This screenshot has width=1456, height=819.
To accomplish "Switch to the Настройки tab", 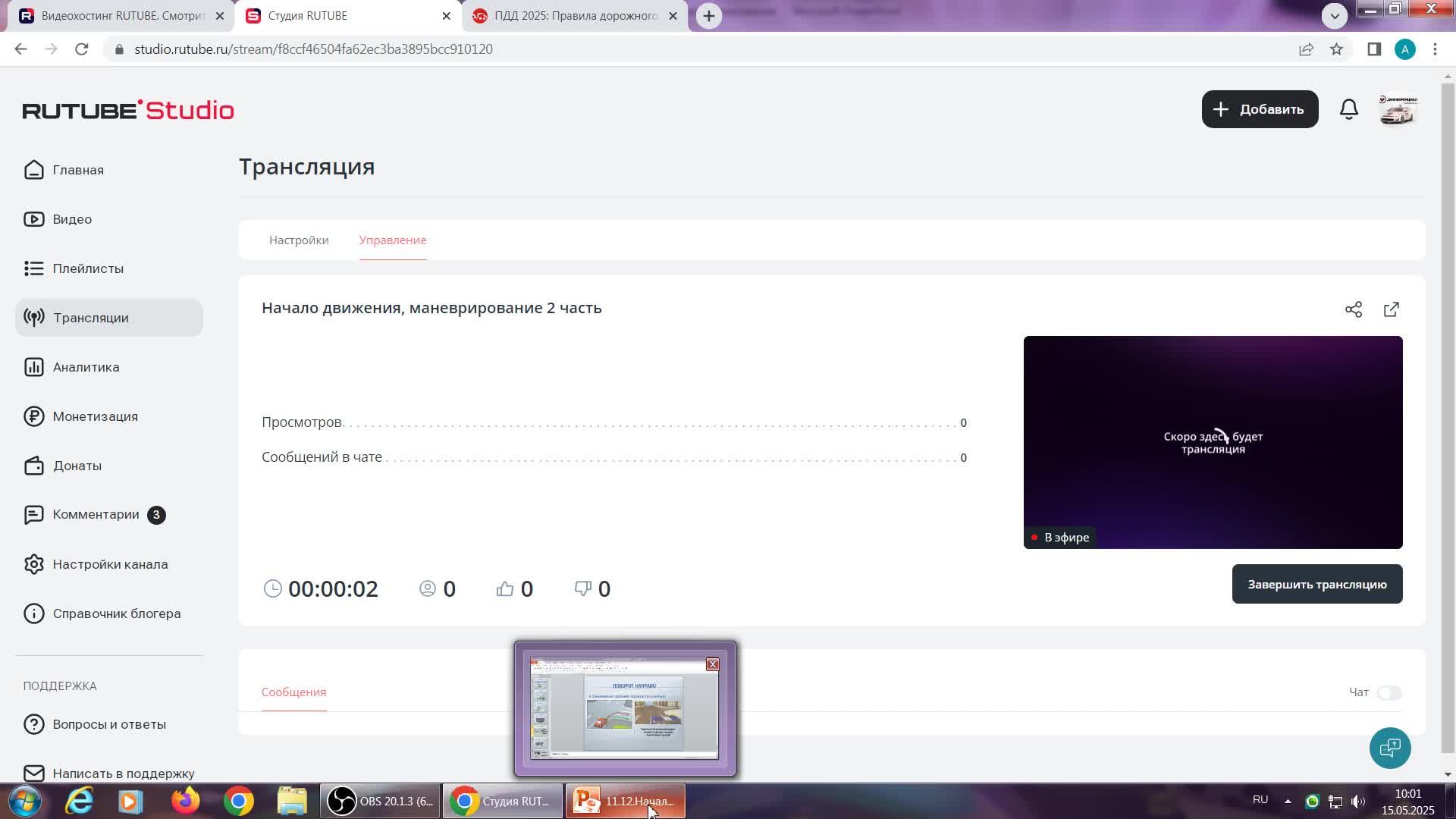I will (x=299, y=240).
